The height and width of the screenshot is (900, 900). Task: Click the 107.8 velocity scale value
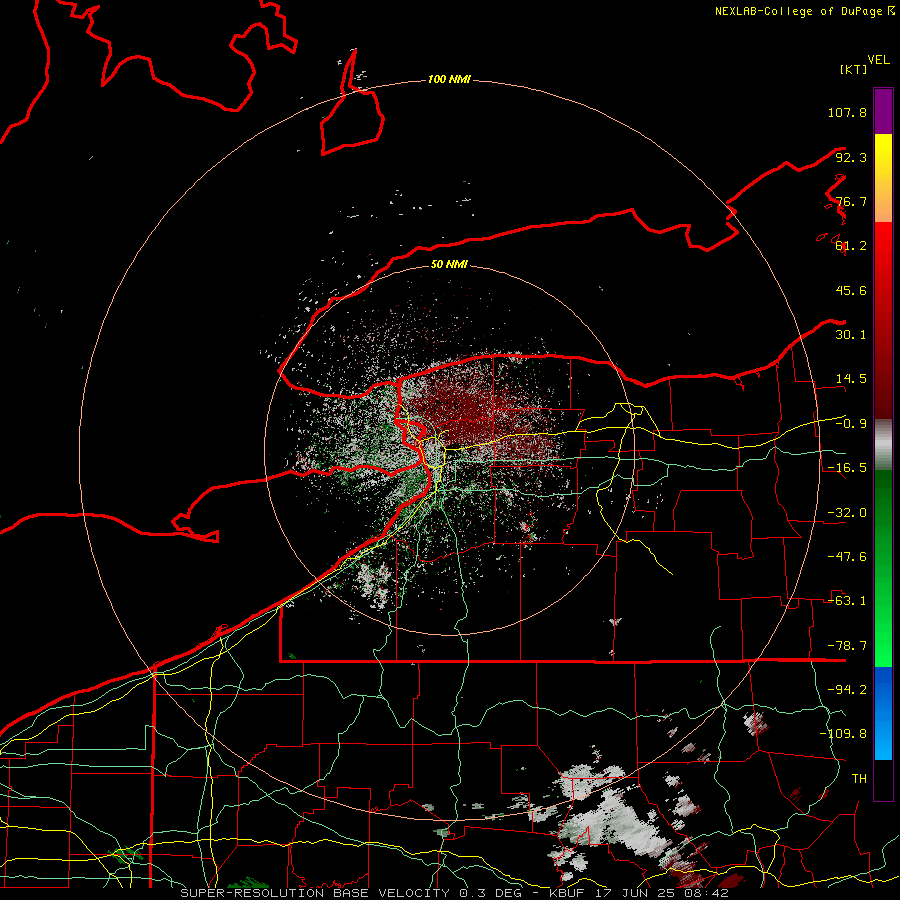point(847,112)
